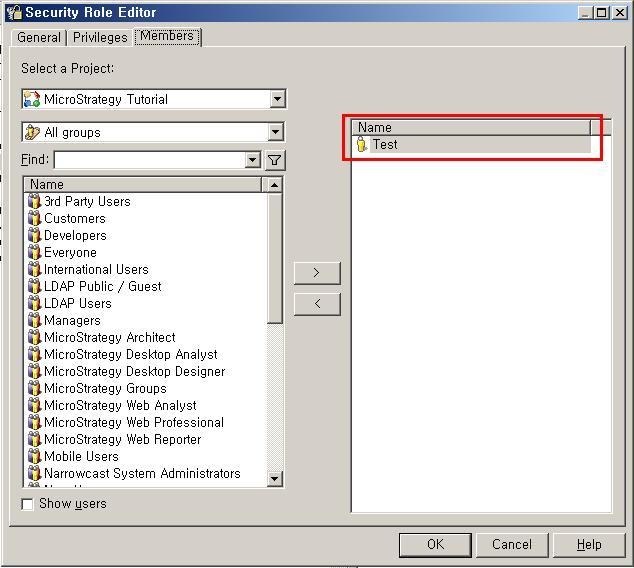The width and height of the screenshot is (634, 568).
Task: Click the Everyone group icon
Action: (x=34, y=252)
